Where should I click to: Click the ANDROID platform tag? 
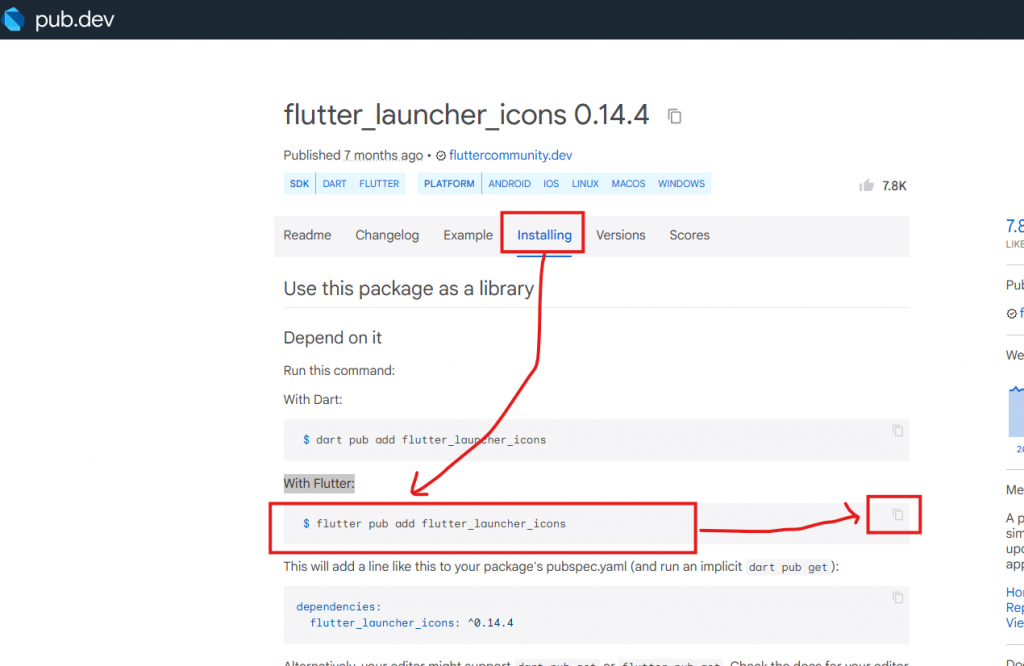(509, 184)
